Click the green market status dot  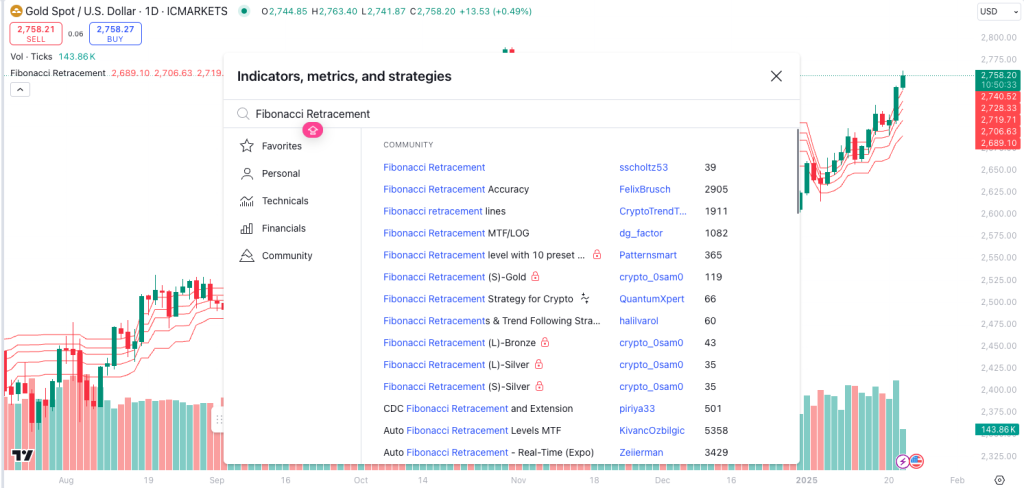tap(246, 12)
